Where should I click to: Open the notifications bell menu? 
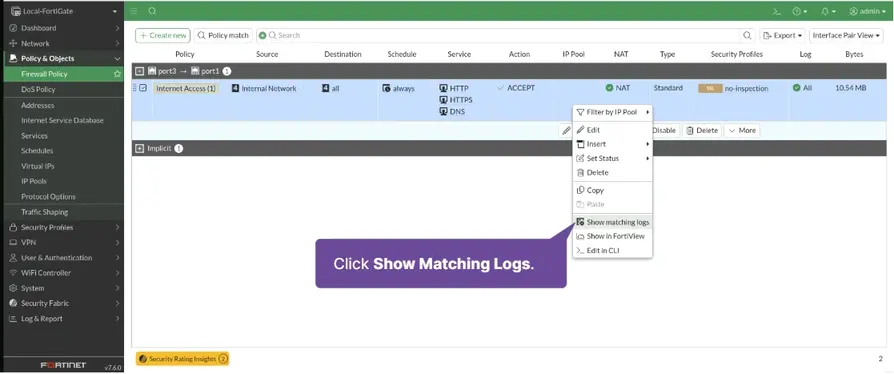(828, 11)
